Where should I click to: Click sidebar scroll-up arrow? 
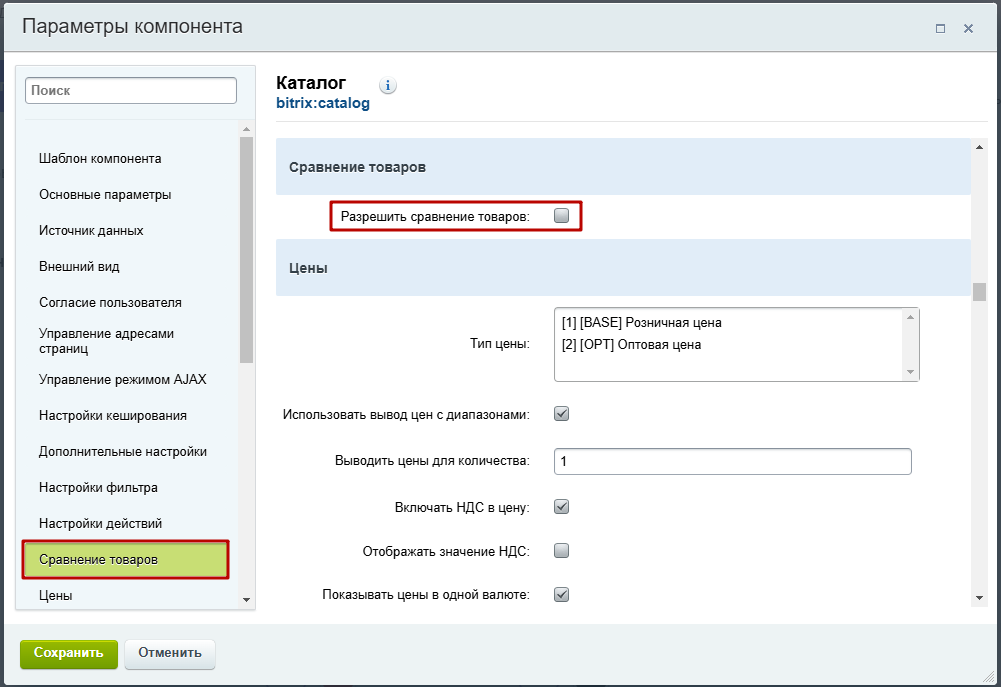click(x=246, y=130)
